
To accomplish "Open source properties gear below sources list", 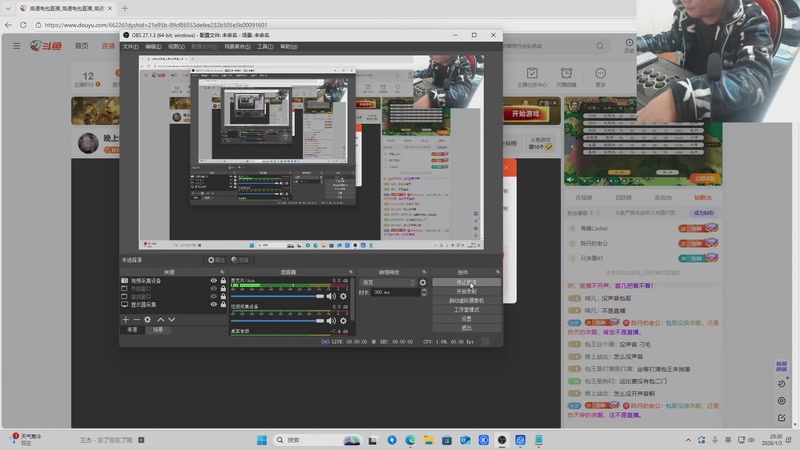I will click(147, 319).
